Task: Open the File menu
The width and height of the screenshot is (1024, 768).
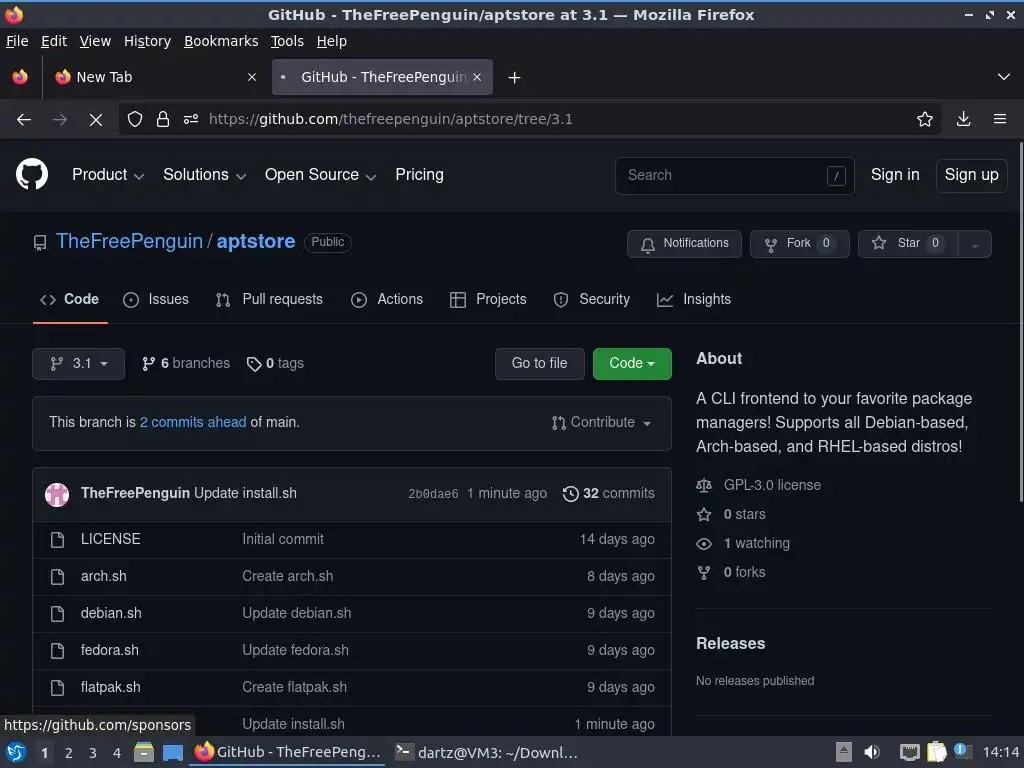Action: pyautogui.click(x=17, y=41)
